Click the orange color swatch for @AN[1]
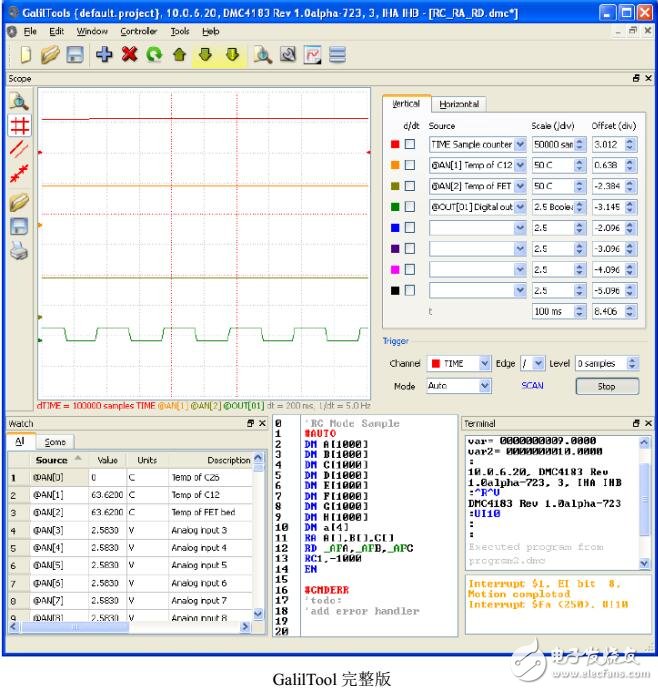 (395, 165)
